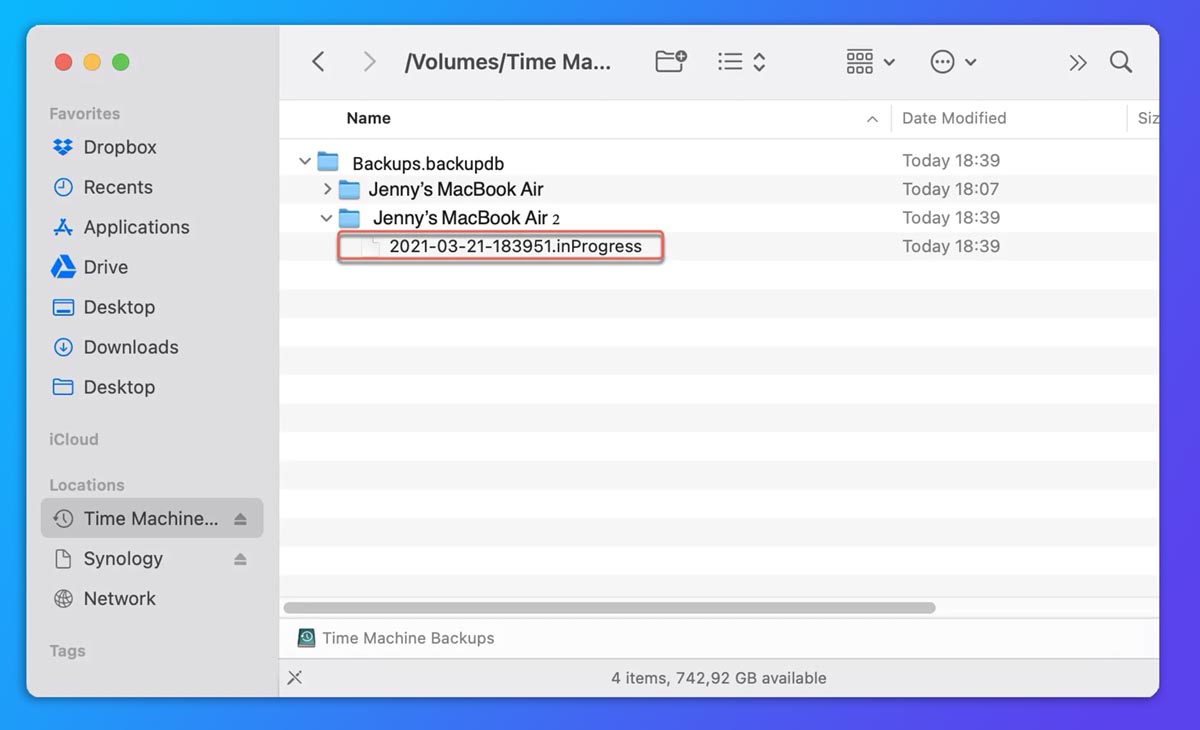
Task: Select the Jenny's MacBook Air 2 folder
Action: click(x=719, y=218)
